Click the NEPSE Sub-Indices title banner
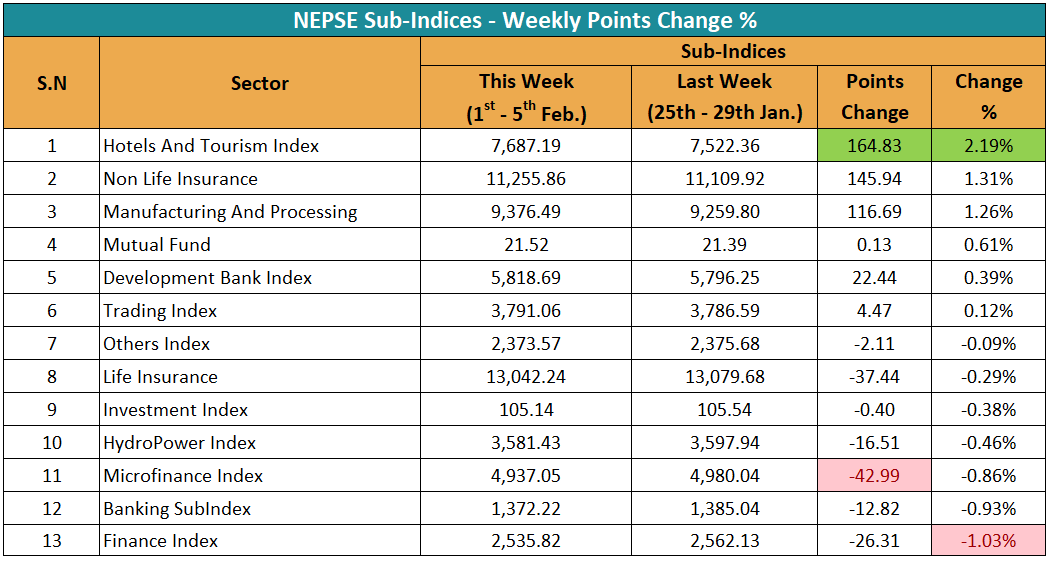 (x=524, y=19)
